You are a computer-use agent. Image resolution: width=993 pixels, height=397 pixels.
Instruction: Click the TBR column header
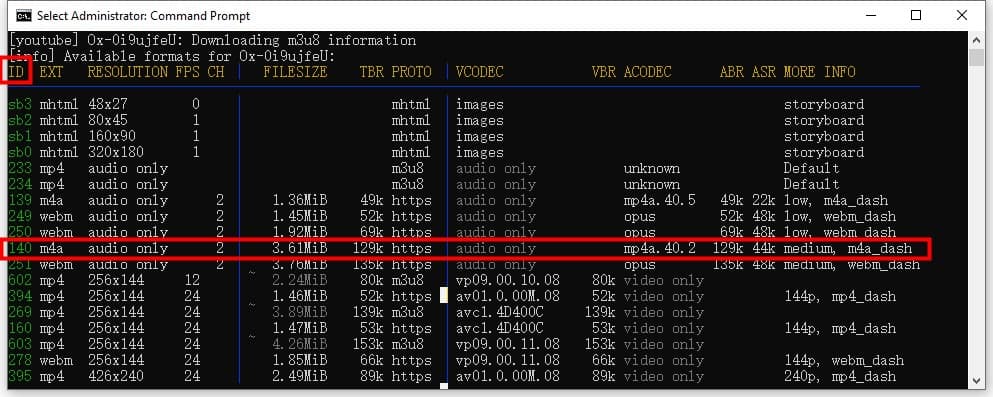click(371, 72)
